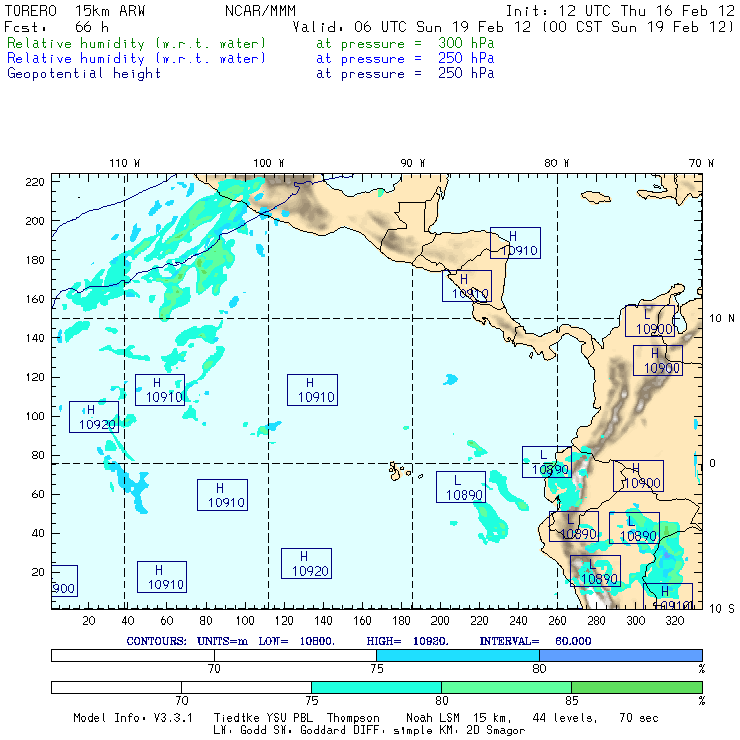Click the 'NCAR/MMM' header label
This screenshot has width=740, height=740.
click(x=260, y=11)
